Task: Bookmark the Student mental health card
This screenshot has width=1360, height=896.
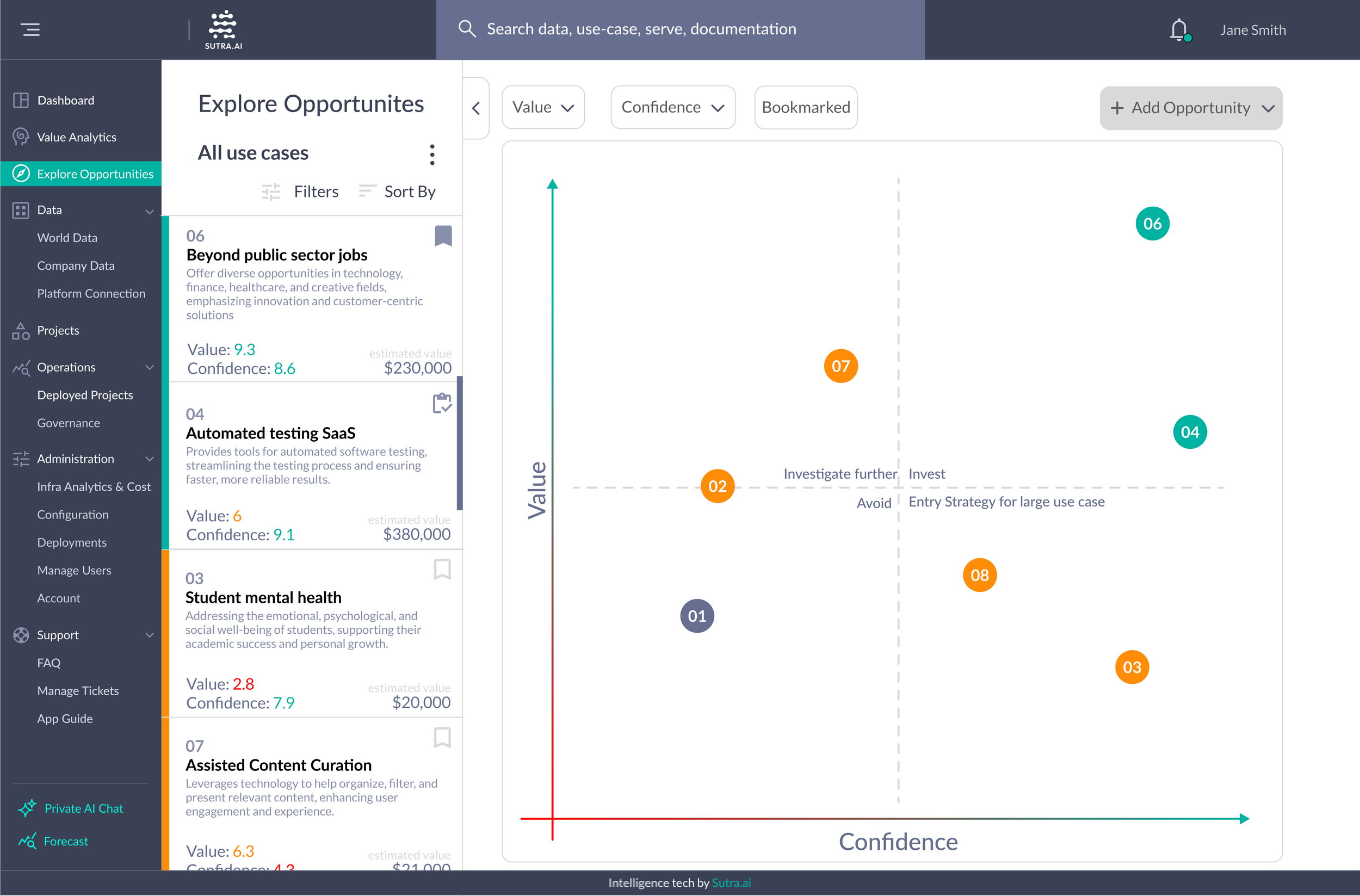Action: (x=442, y=569)
